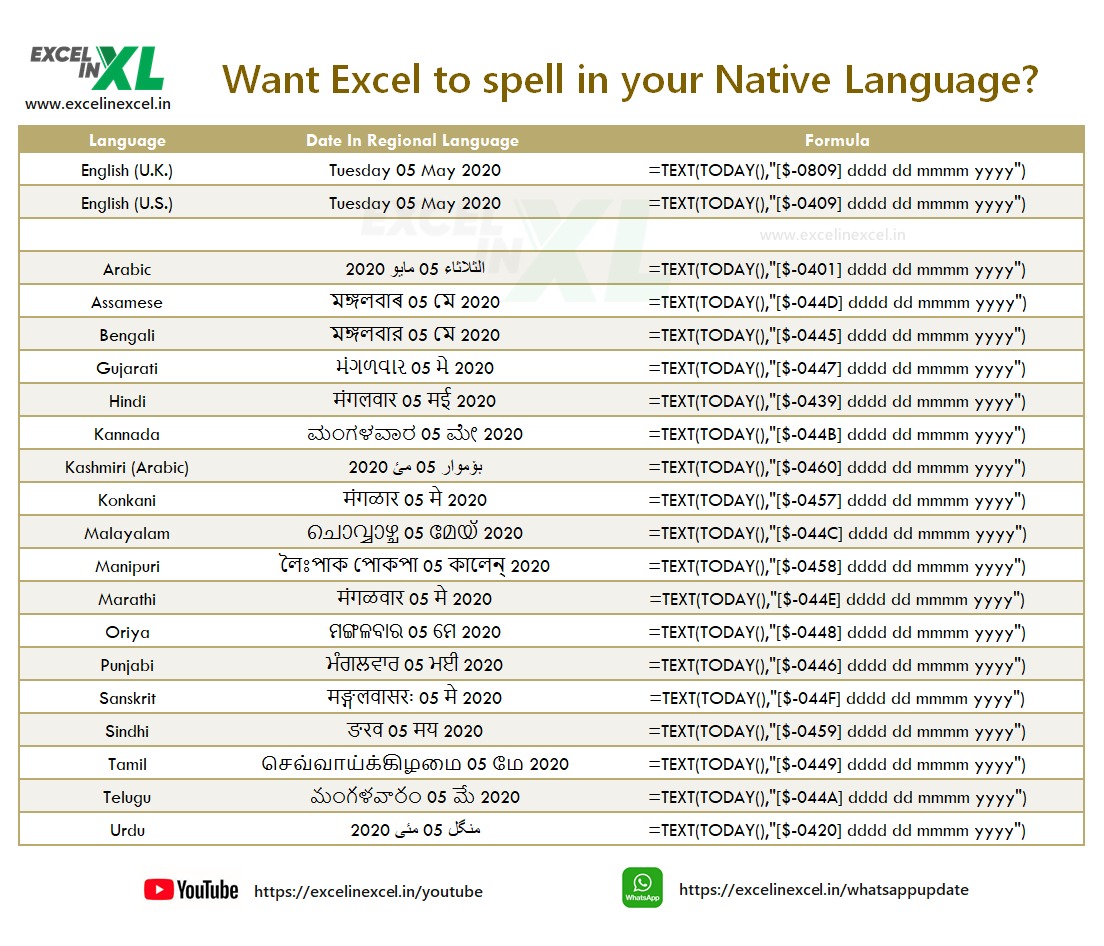Screen dimensions: 1104x946
Task: Click the formula containing [$-044F]
Action: (x=837, y=698)
